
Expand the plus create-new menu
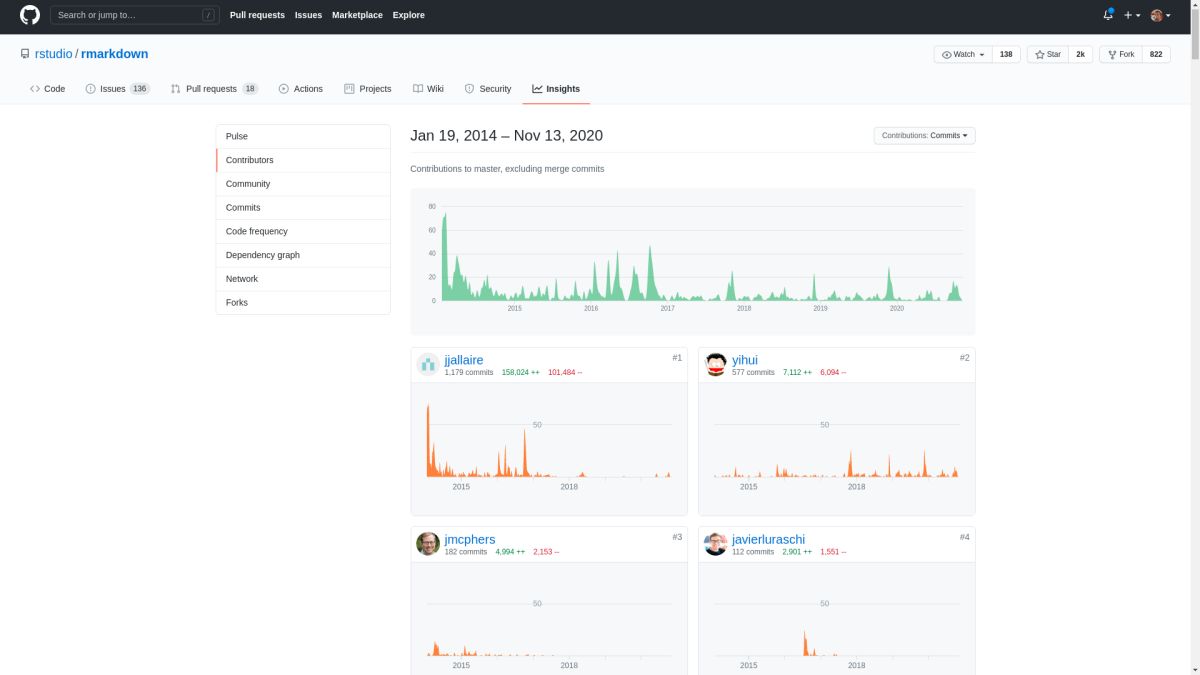[x=1132, y=15]
